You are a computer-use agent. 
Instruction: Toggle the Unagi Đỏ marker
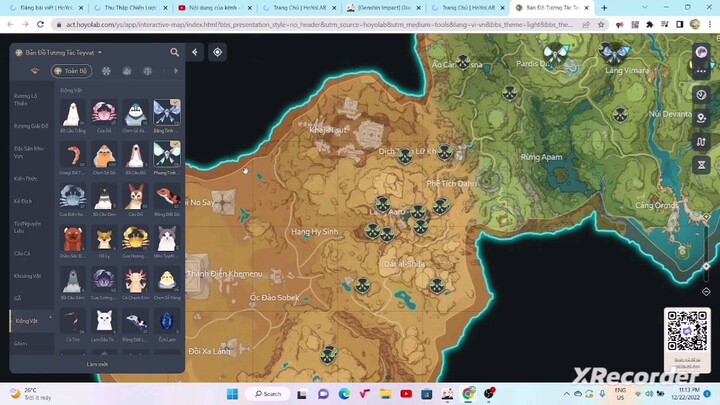point(73,155)
